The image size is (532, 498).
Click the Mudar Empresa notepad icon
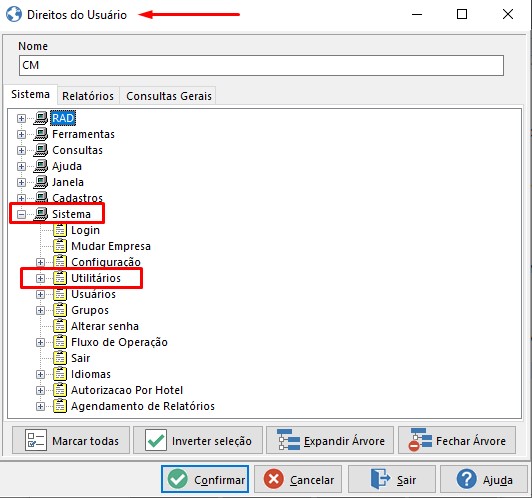[x=60, y=246]
